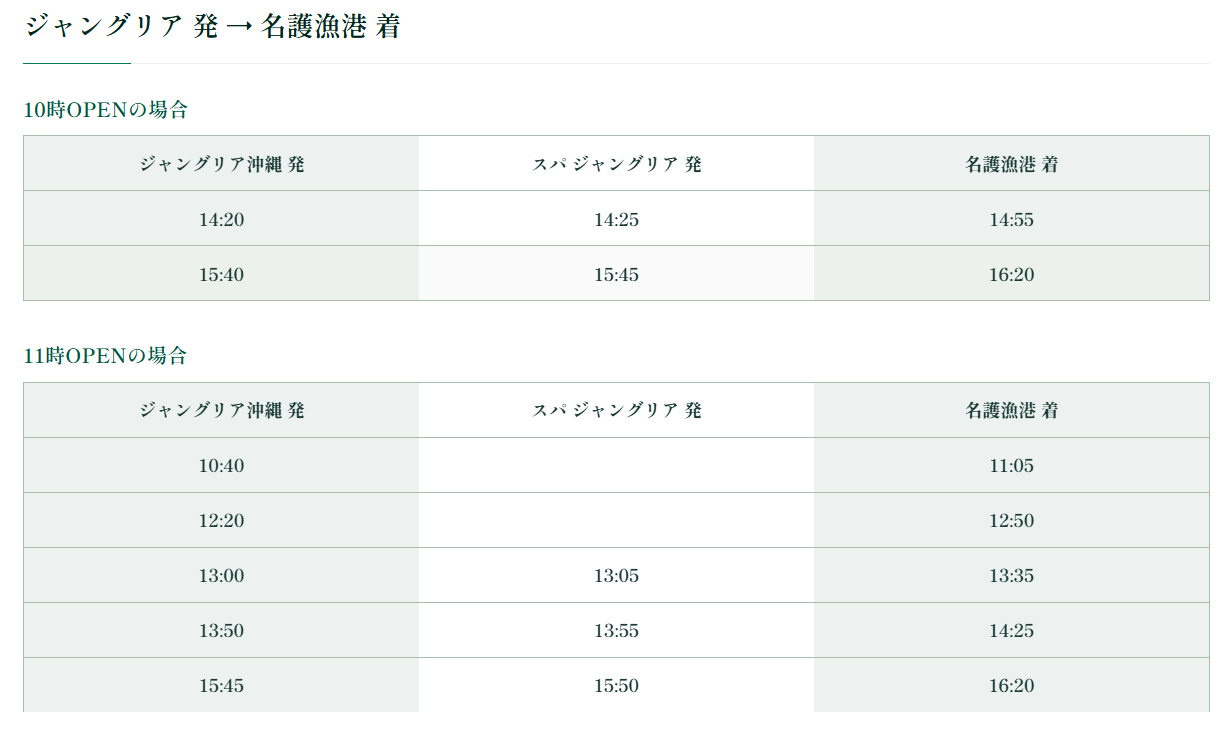
Task: Click the 13:35 arrival time cell
Action: [1011, 576]
